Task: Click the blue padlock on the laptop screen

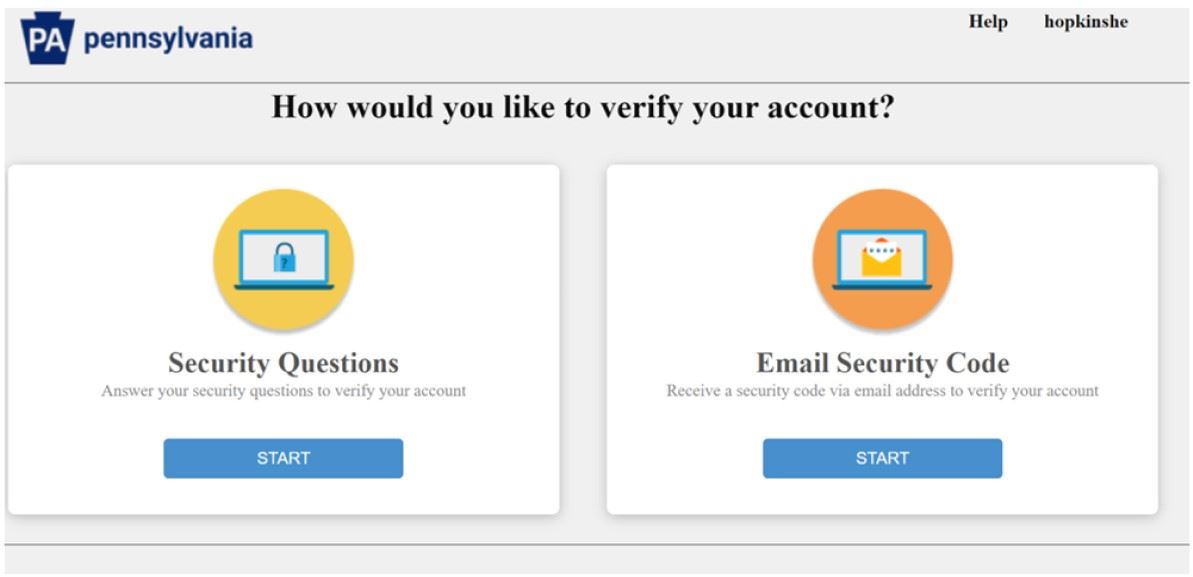Action: pos(284,259)
